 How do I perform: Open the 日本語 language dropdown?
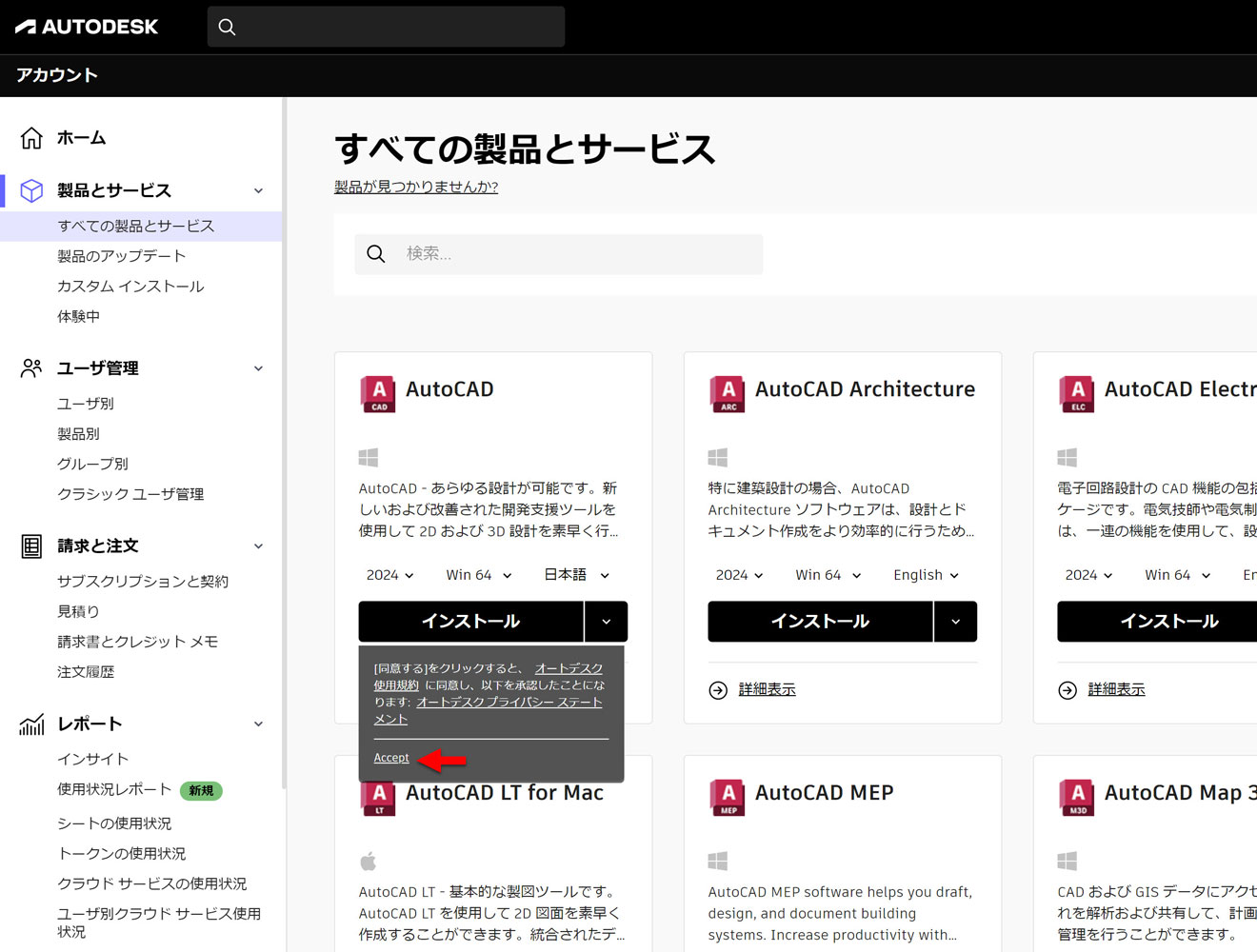pos(574,574)
